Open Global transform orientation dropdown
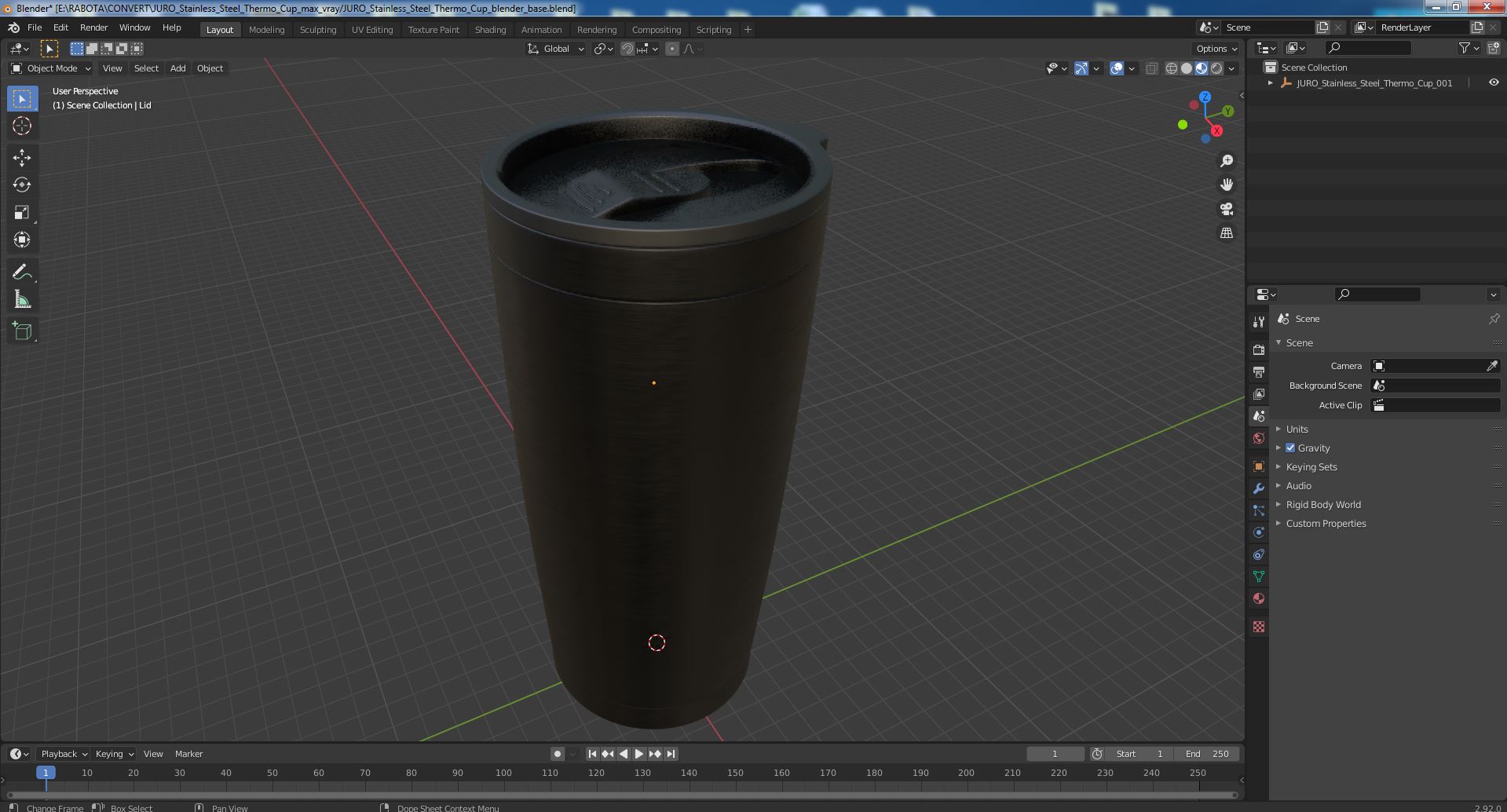 (556, 49)
